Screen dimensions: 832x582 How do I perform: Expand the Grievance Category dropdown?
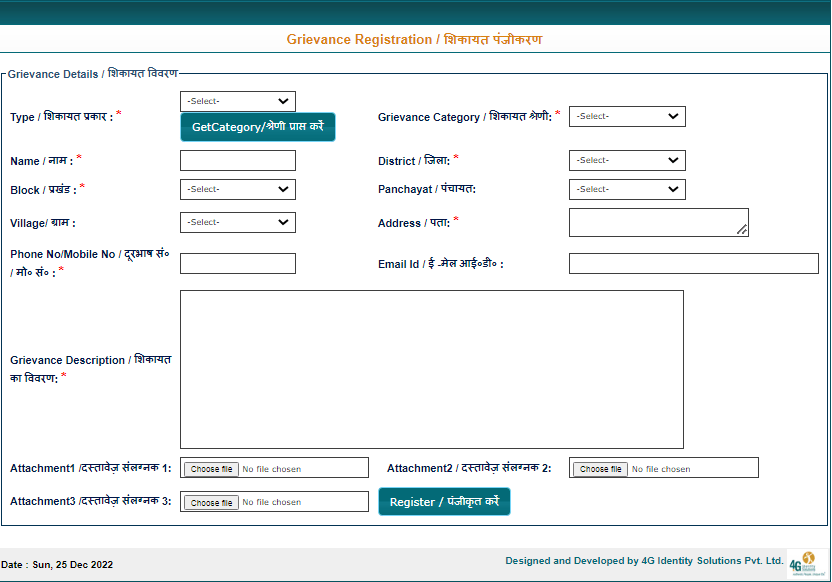point(627,116)
